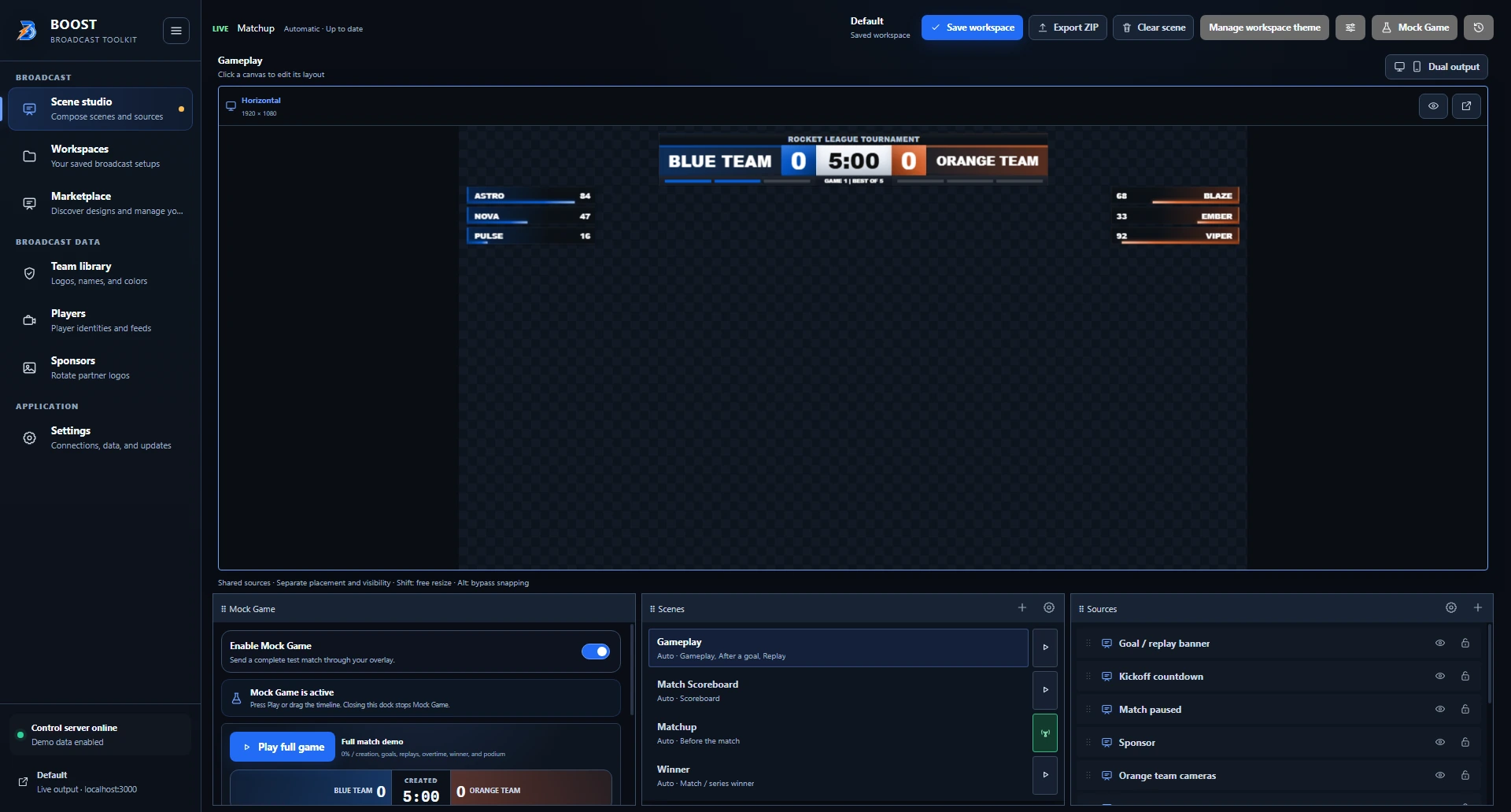The height and width of the screenshot is (812, 1511).
Task: Open Team library in the sidebar
Action: pos(100,273)
